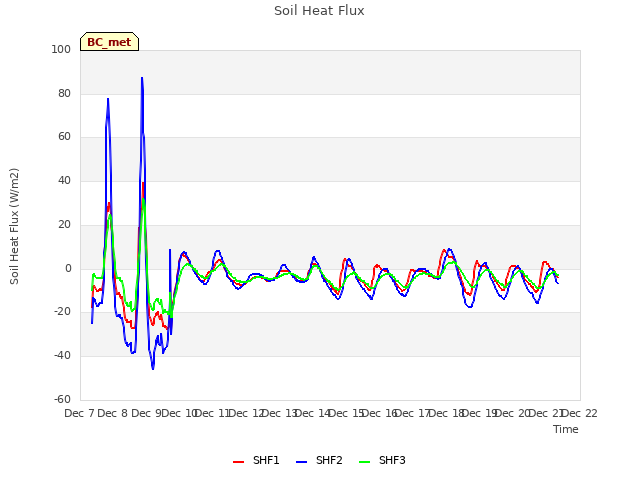
Task: Click the -20 y-axis tick label
Action: (x=62, y=311)
